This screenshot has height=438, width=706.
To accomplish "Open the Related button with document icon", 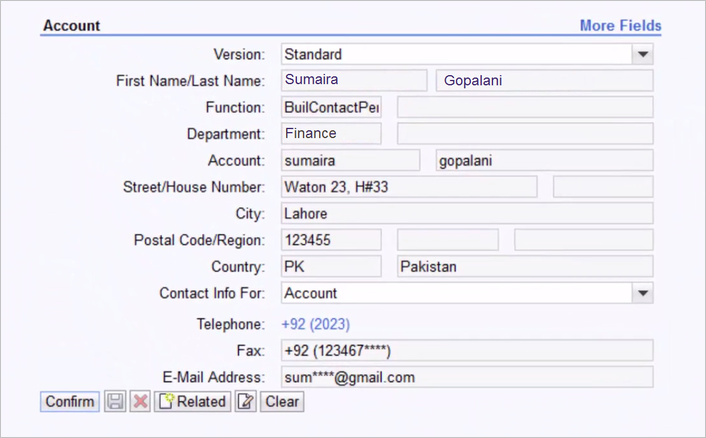I will (x=192, y=401).
